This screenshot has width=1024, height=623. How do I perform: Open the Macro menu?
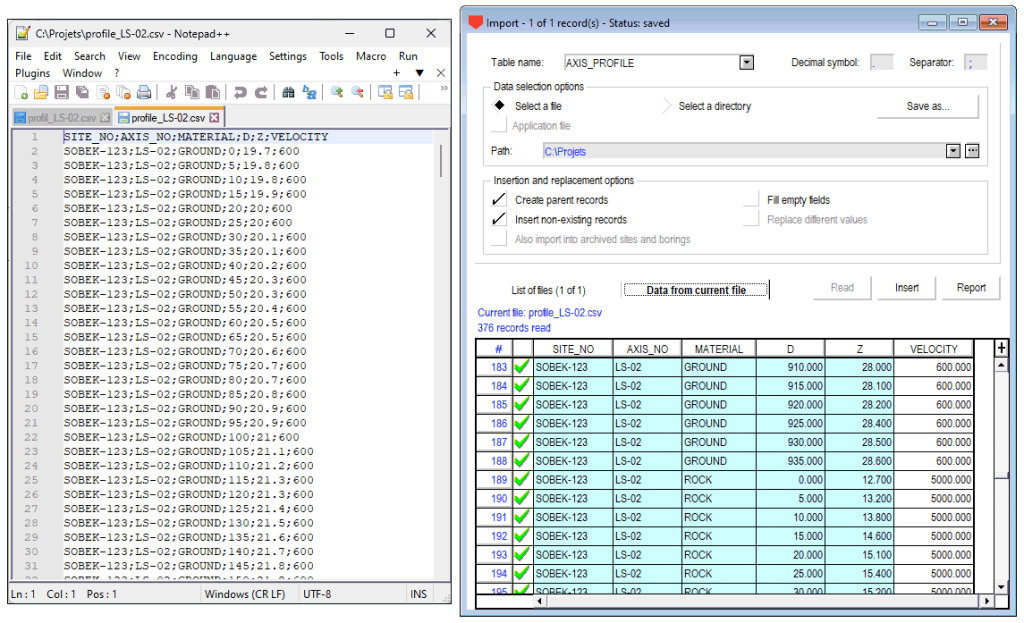click(x=370, y=56)
